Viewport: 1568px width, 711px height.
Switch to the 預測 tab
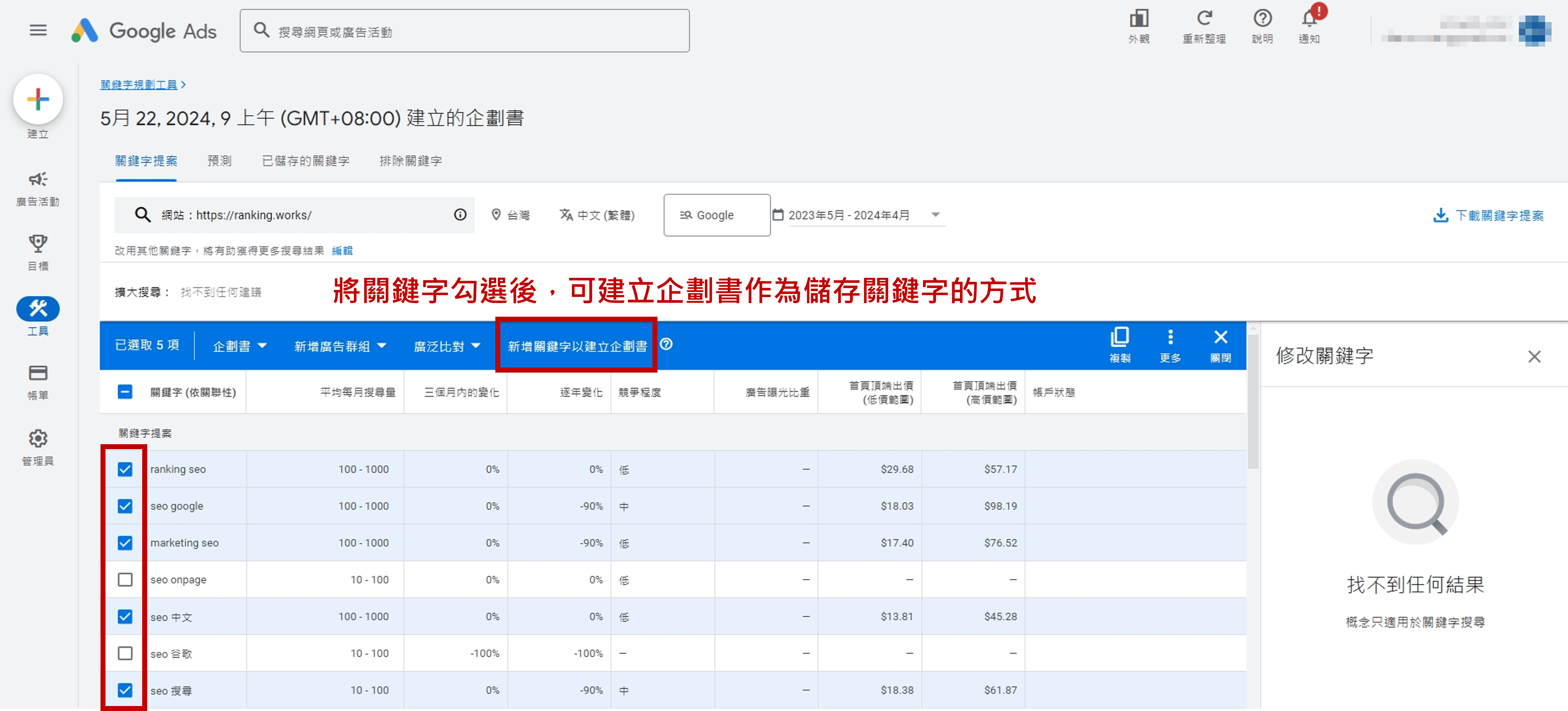219,161
